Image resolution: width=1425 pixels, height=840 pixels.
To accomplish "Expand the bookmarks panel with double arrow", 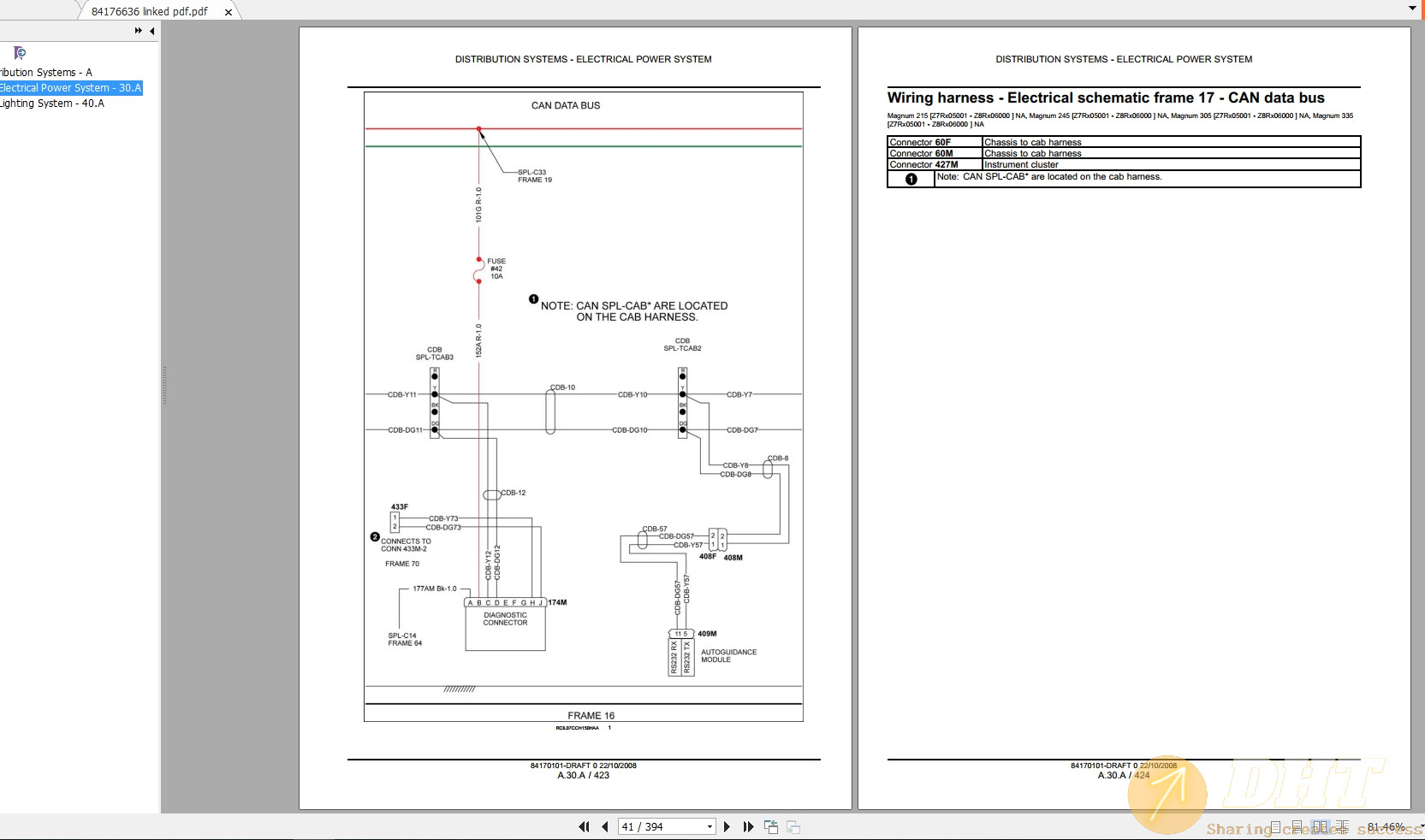I will click(x=138, y=31).
